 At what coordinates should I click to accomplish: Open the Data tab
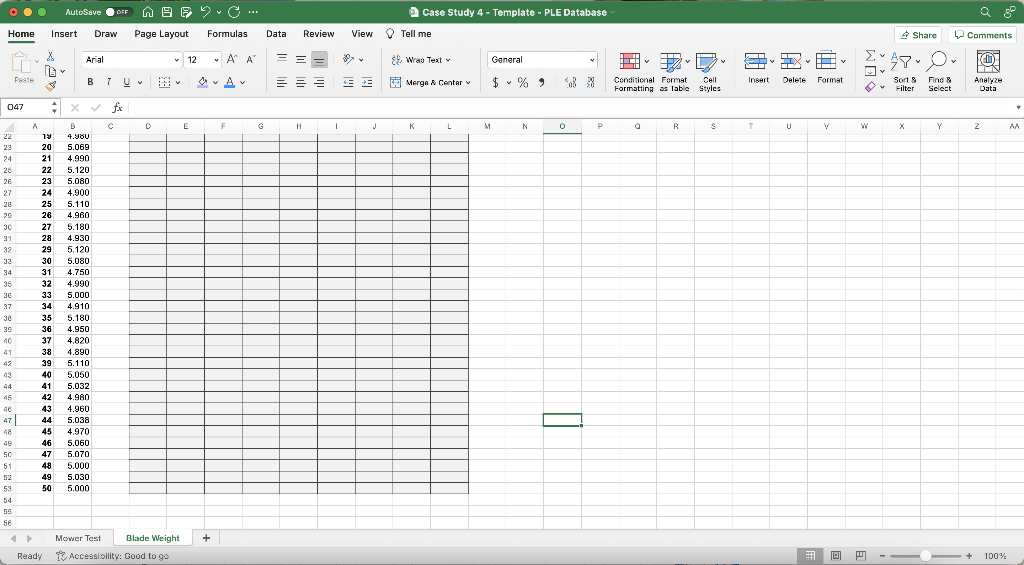pyautogui.click(x=276, y=34)
